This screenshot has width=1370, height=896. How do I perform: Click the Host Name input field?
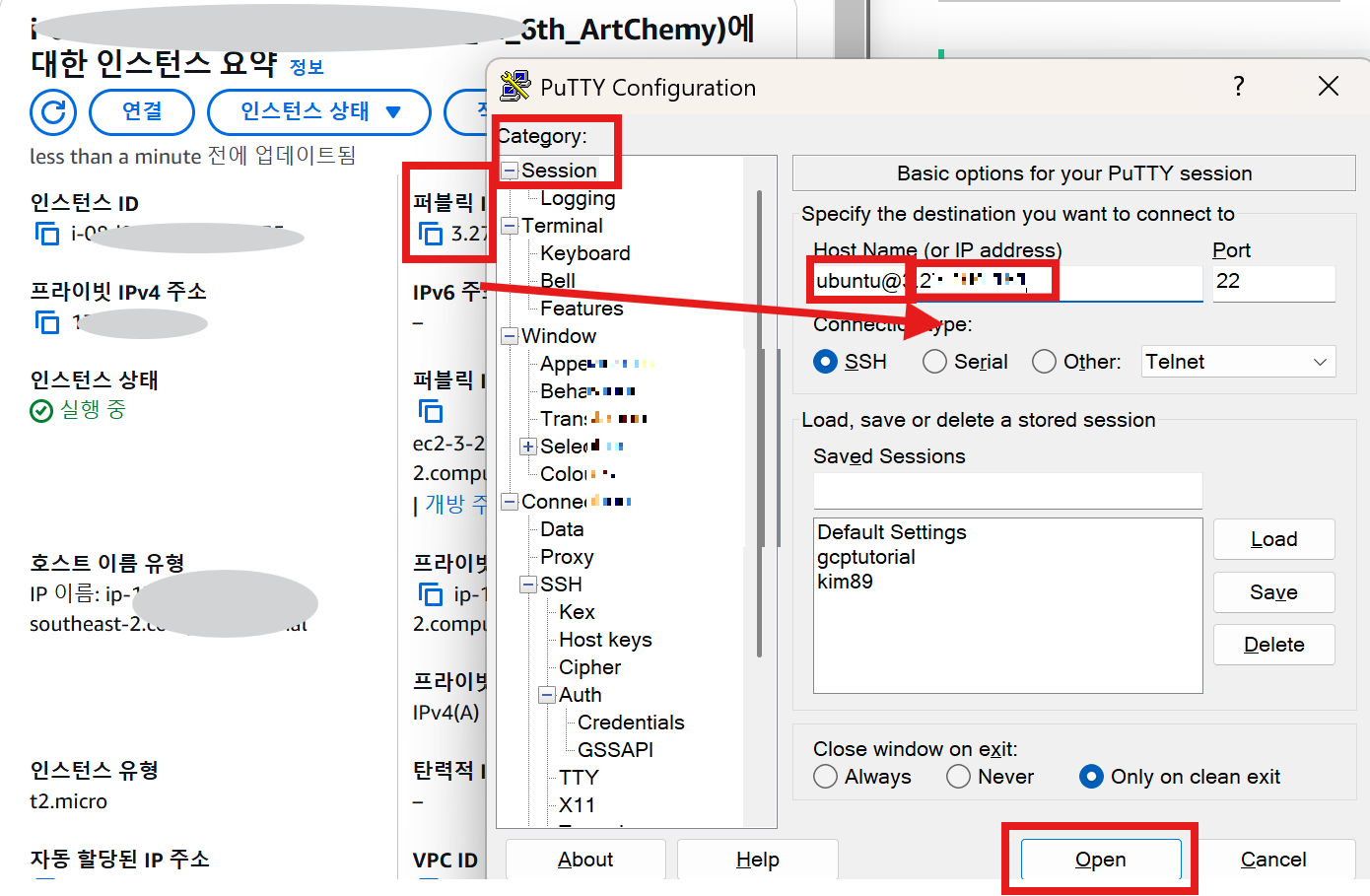[1007, 282]
